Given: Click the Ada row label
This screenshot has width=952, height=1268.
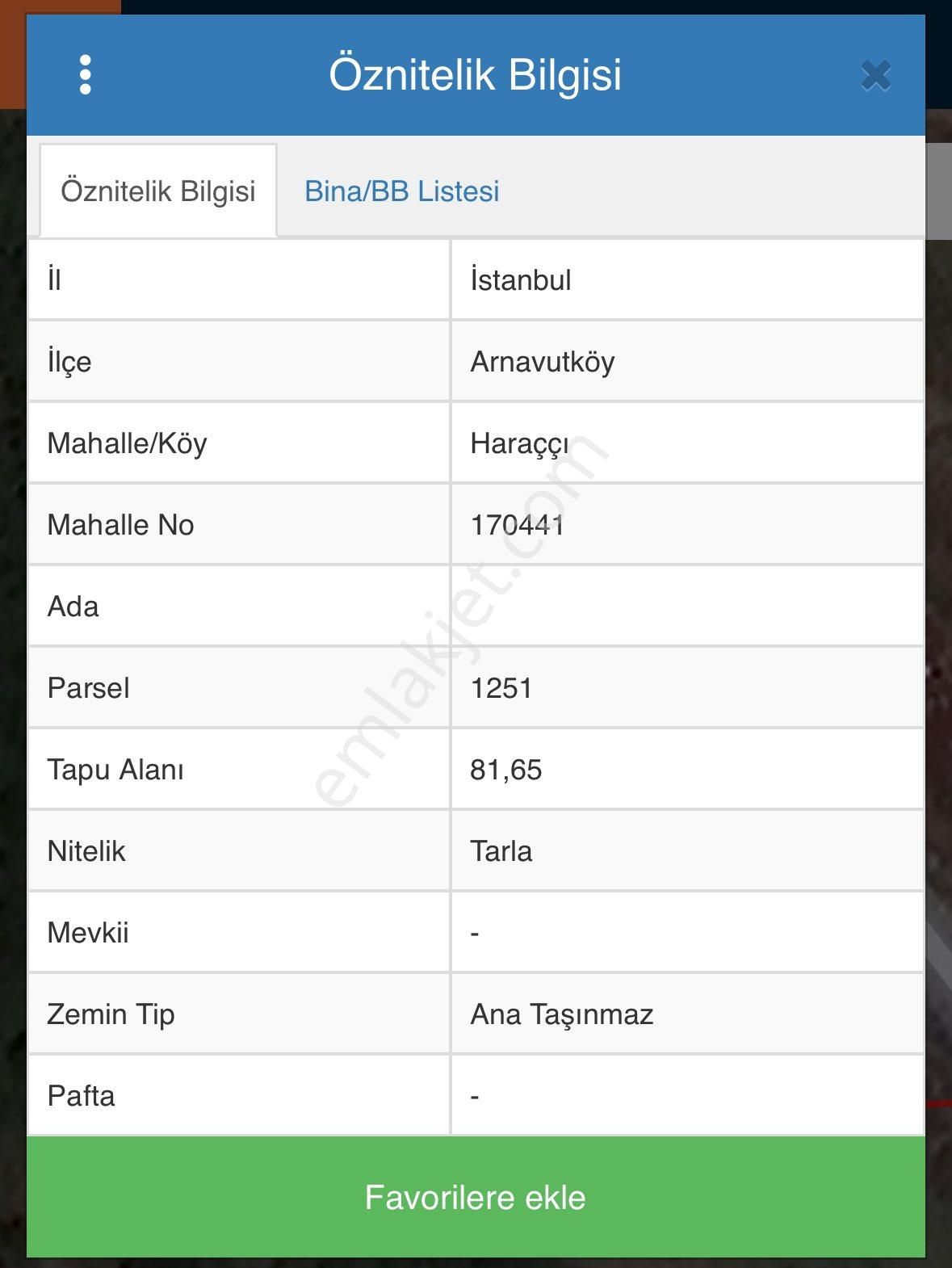Looking at the screenshot, I should pos(73,607).
